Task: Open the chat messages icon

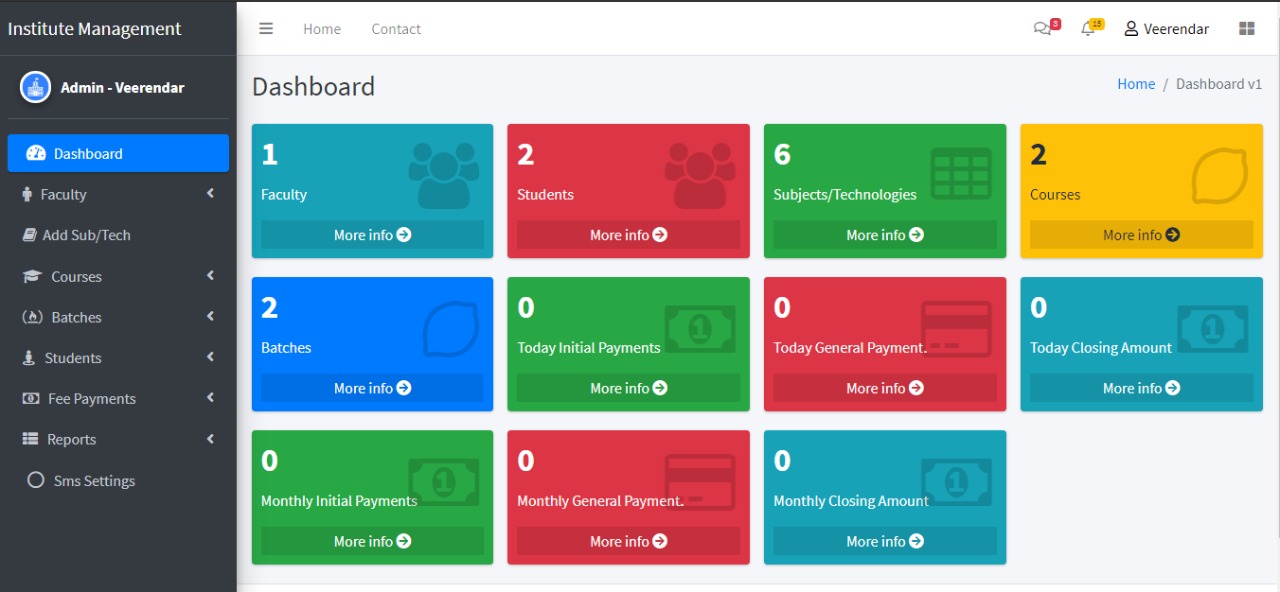Action: coord(1042,29)
